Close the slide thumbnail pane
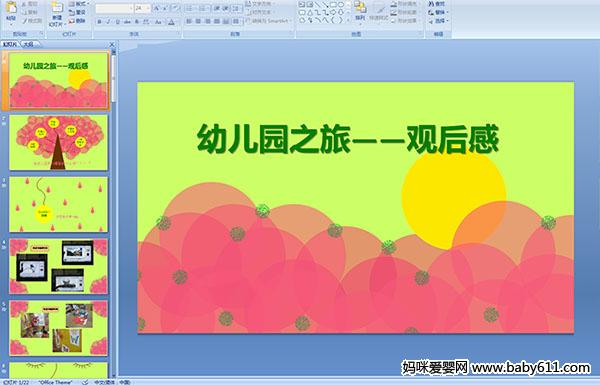 tap(112, 45)
